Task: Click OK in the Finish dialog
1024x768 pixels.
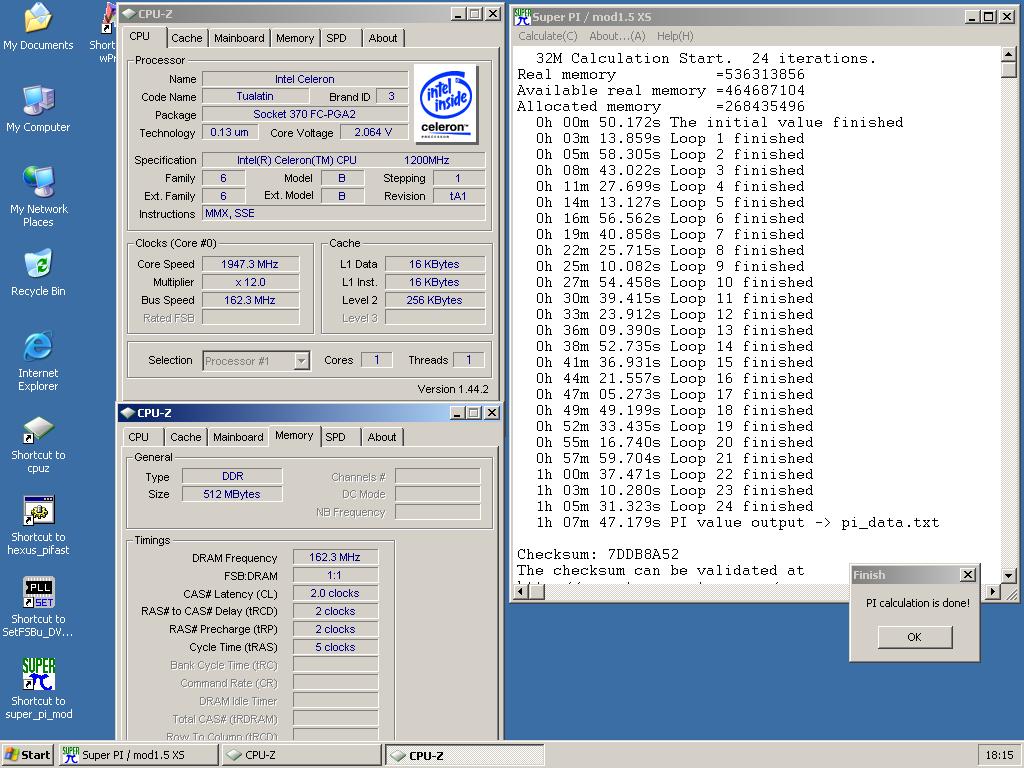Action: click(x=914, y=637)
